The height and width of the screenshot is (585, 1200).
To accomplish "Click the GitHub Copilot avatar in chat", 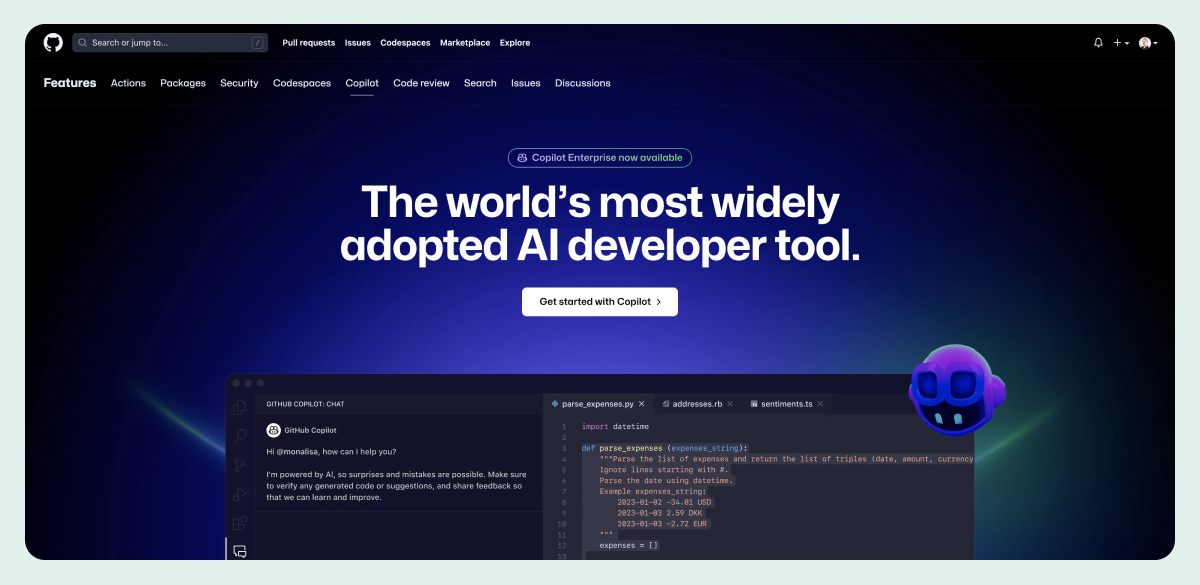I will 273,430.
